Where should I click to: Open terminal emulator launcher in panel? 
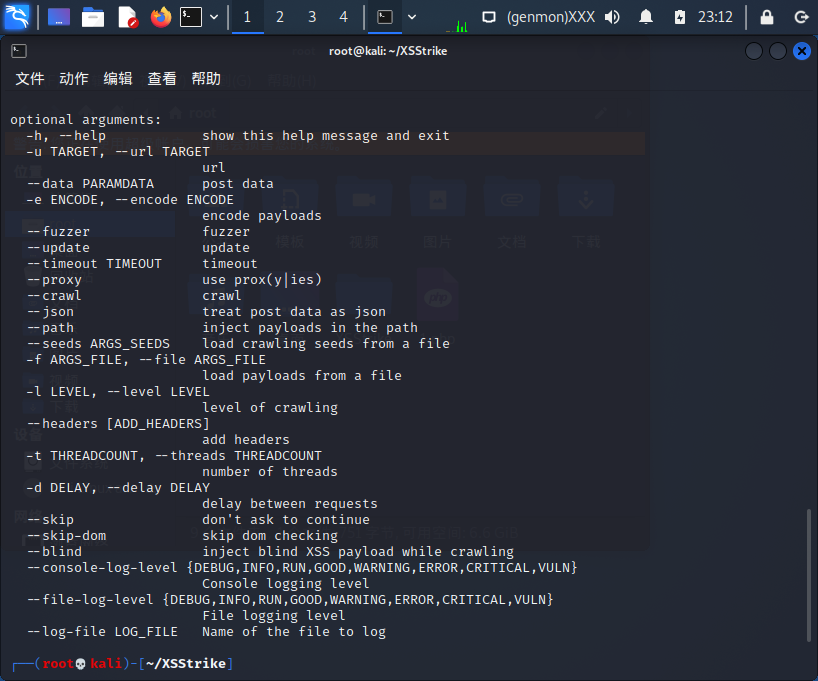(191, 17)
